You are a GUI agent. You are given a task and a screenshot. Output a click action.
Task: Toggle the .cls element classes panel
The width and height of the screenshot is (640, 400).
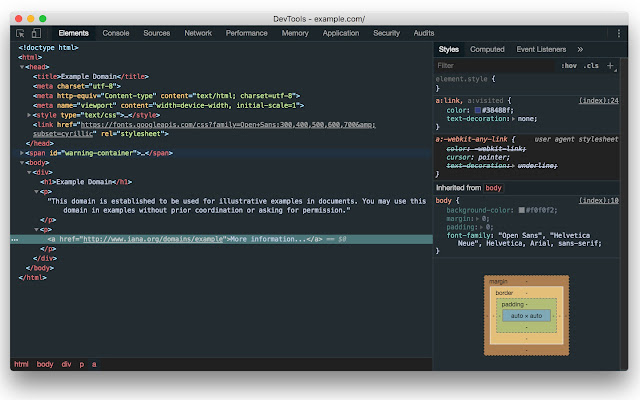592,65
